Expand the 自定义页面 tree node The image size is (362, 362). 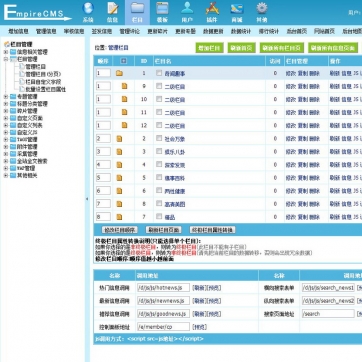(6, 118)
